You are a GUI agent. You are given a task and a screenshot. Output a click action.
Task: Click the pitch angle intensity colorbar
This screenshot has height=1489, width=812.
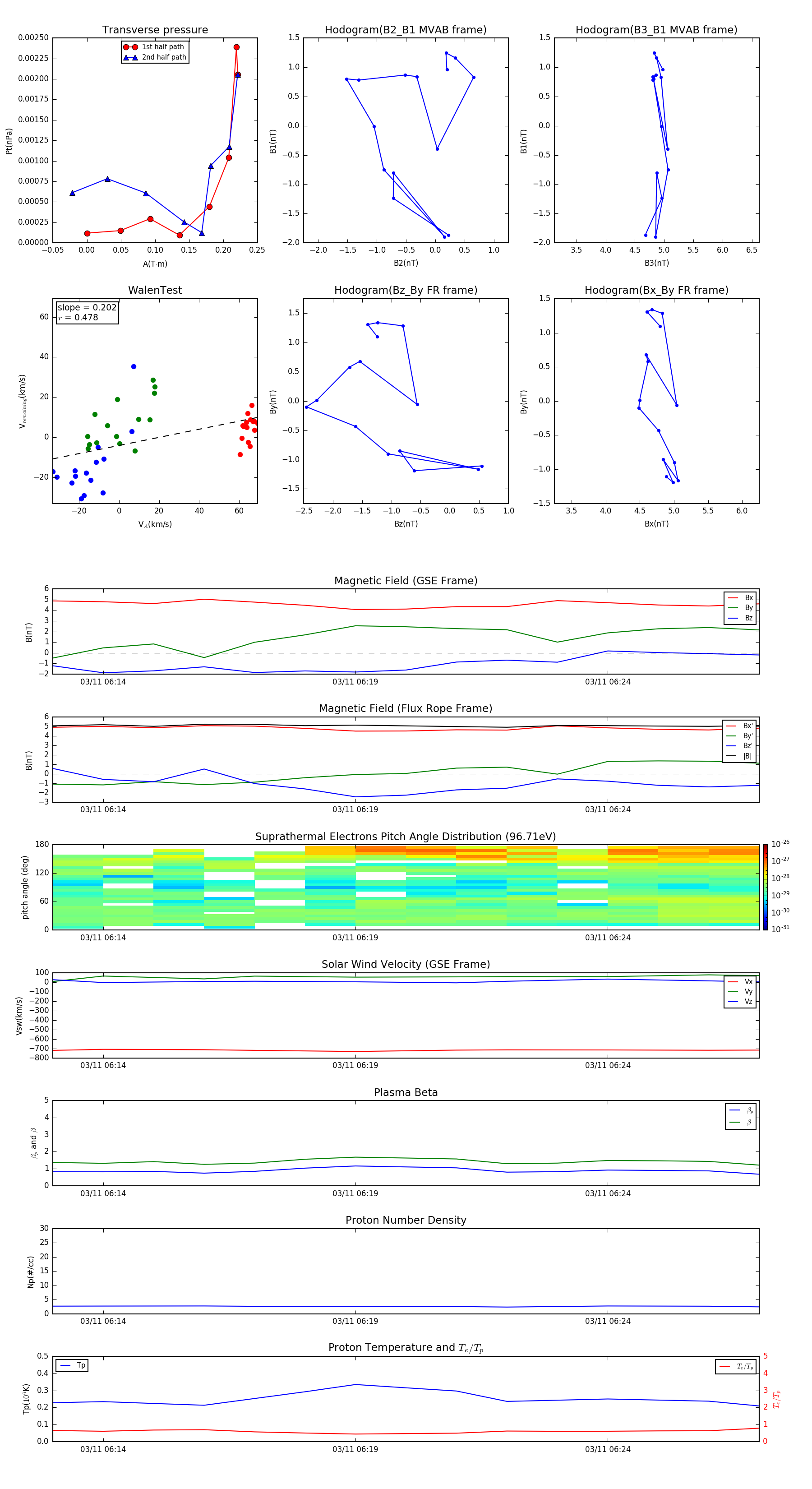pos(765,887)
